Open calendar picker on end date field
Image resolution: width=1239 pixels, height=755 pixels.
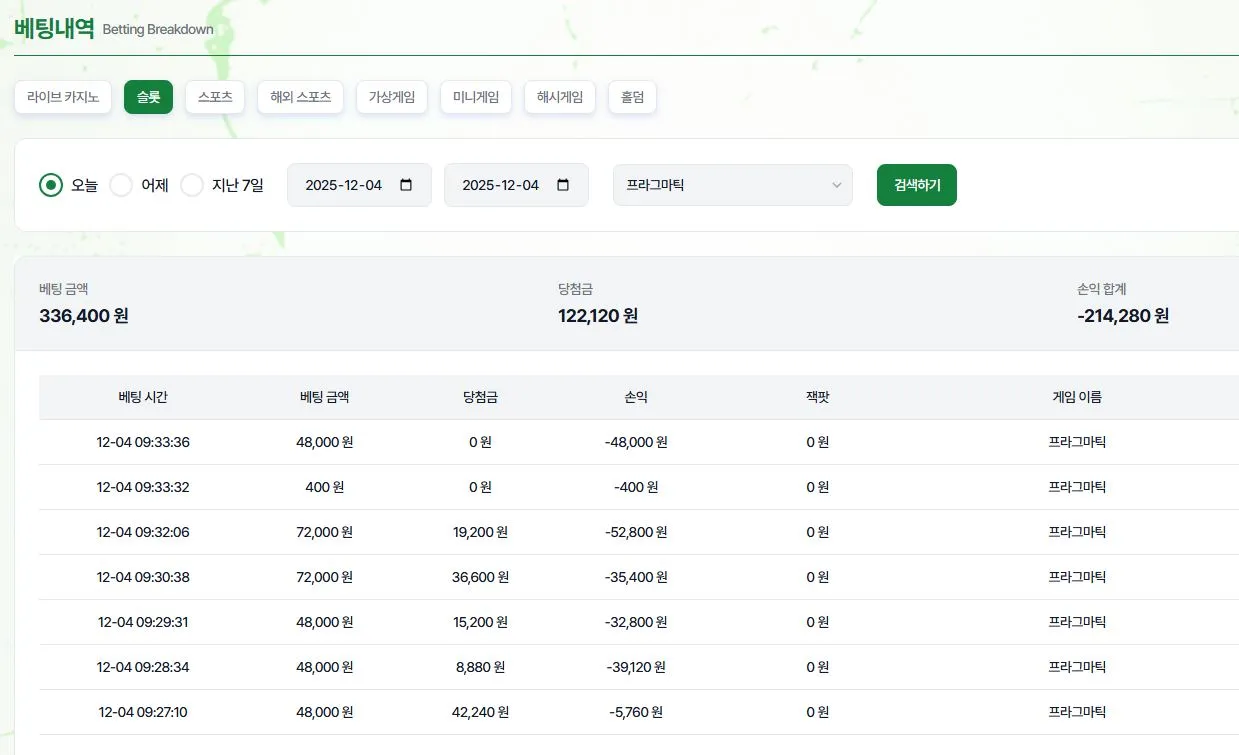point(563,185)
